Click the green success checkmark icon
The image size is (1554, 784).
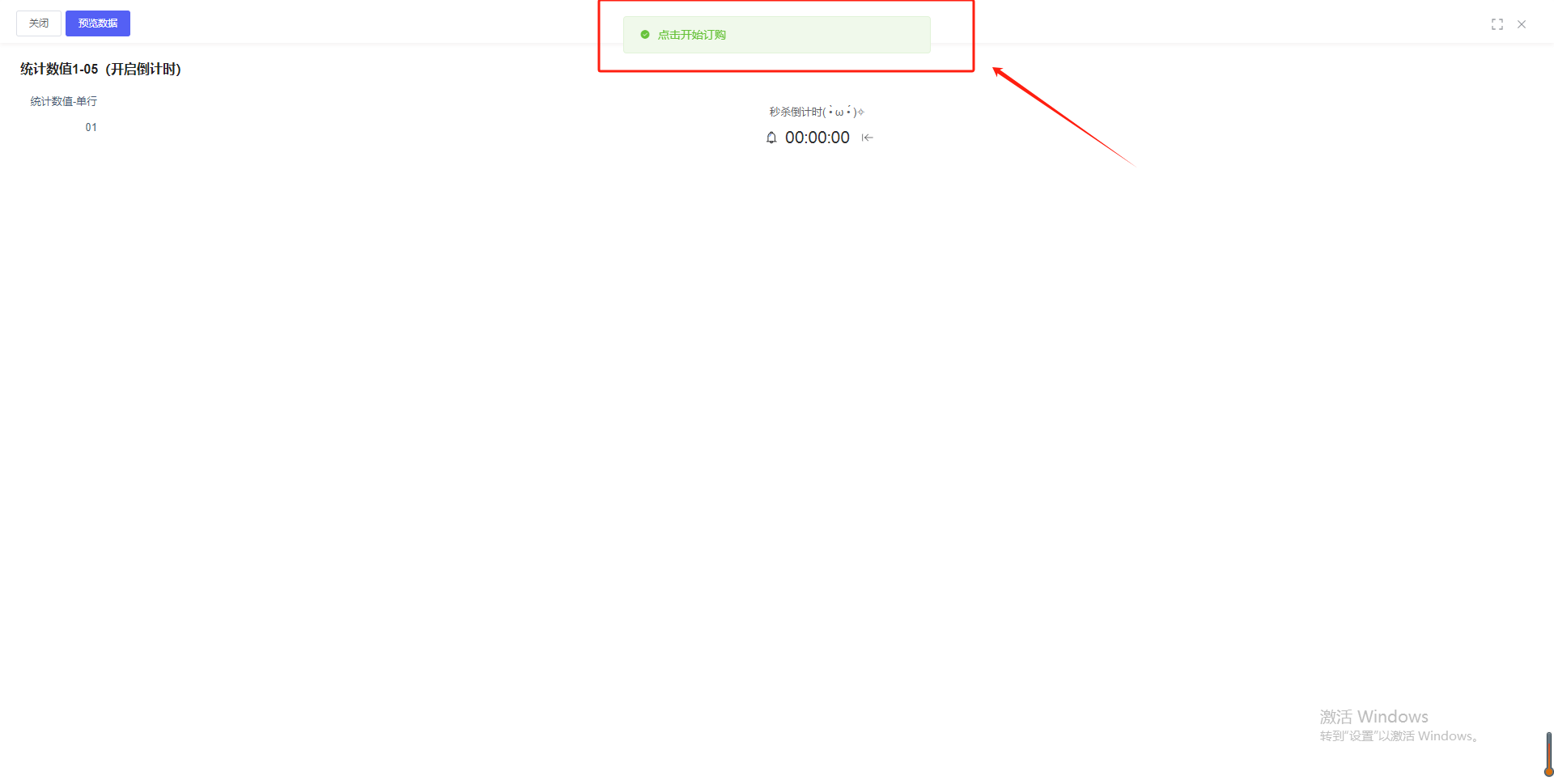click(645, 35)
